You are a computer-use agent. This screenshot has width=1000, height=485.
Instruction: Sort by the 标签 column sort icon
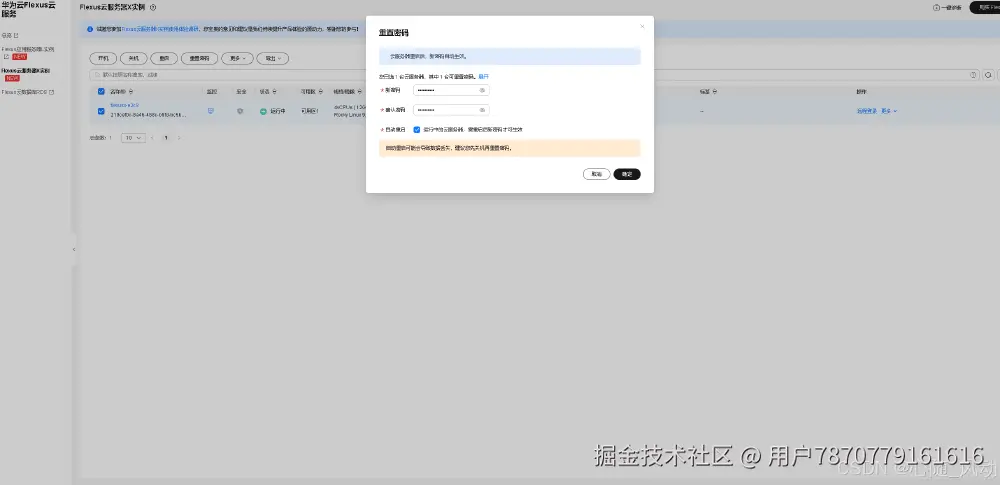(x=714, y=92)
